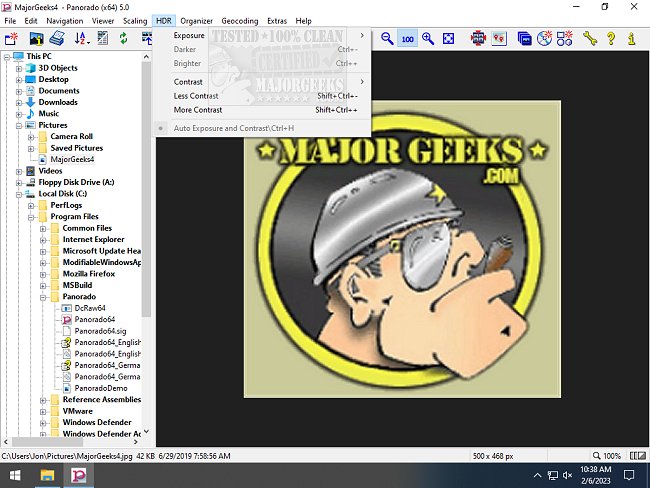Screen dimensions: 650x488
Task: Choose Less Contrast from HDR menu
Action: [262, 96]
